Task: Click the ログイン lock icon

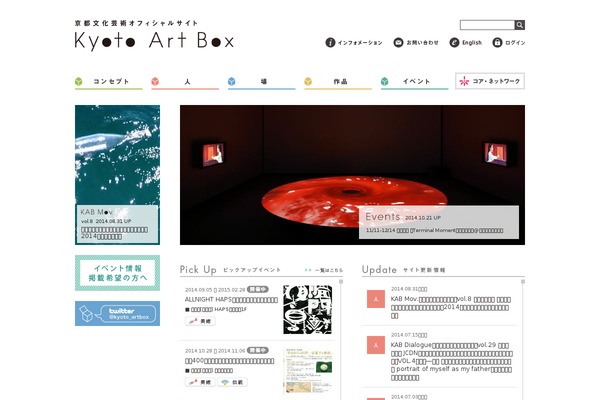Action: 497,42
